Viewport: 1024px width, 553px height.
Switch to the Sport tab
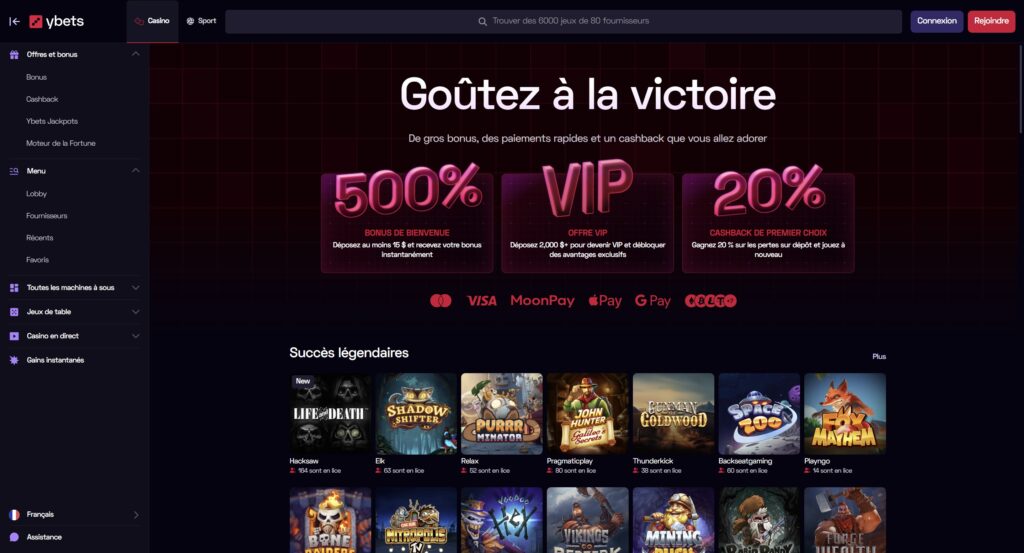coord(201,21)
